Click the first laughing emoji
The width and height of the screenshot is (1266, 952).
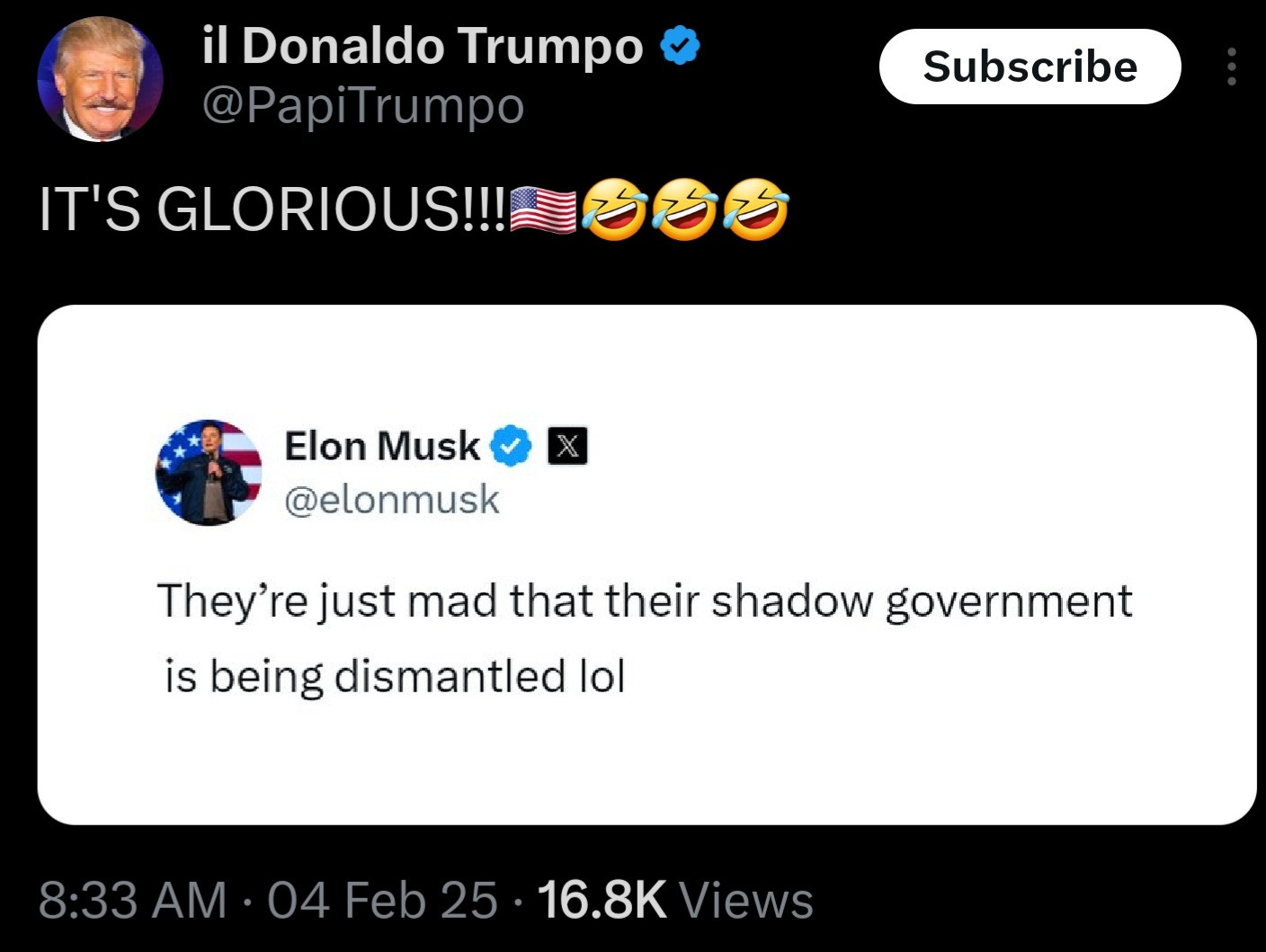coord(614,209)
